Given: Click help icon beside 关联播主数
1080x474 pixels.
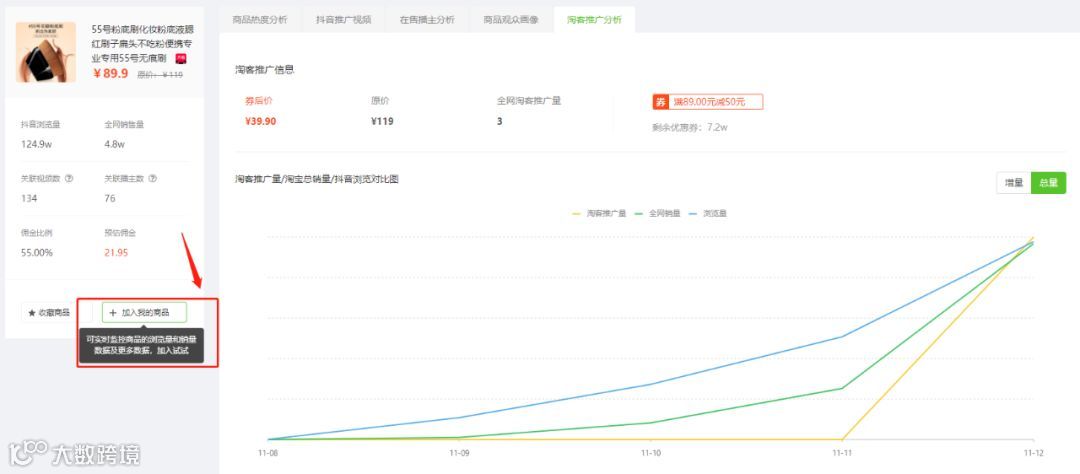Looking at the screenshot, I should [x=152, y=178].
